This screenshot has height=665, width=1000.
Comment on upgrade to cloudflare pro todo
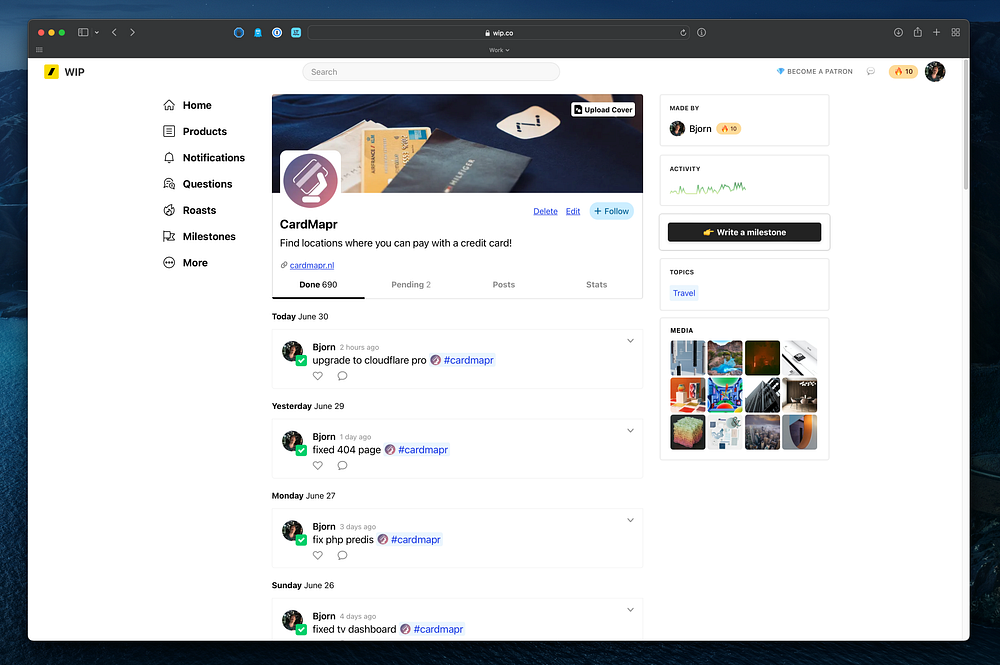342,376
